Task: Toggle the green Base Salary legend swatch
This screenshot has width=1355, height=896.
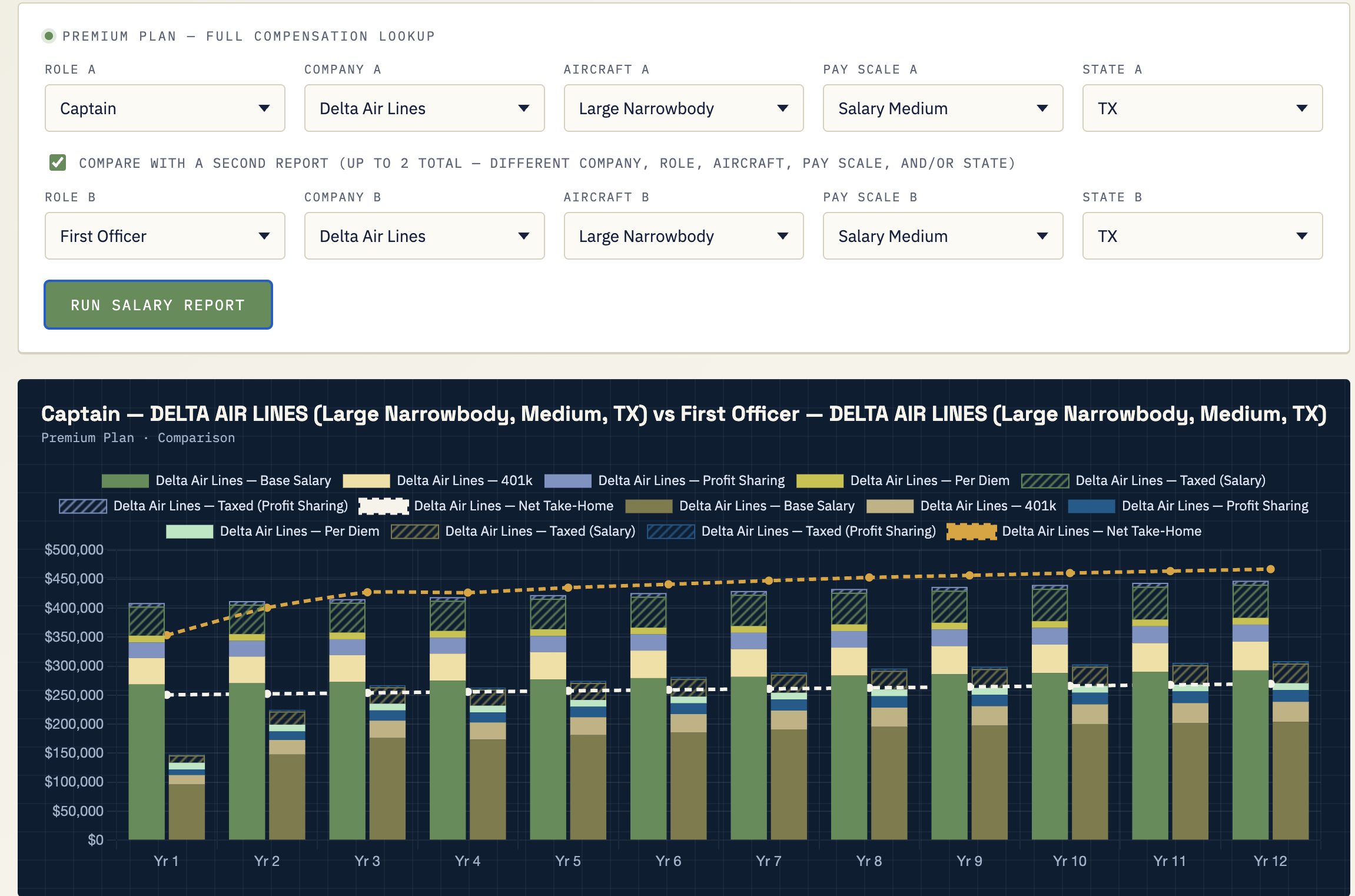Action: pyautogui.click(x=125, y=481)
